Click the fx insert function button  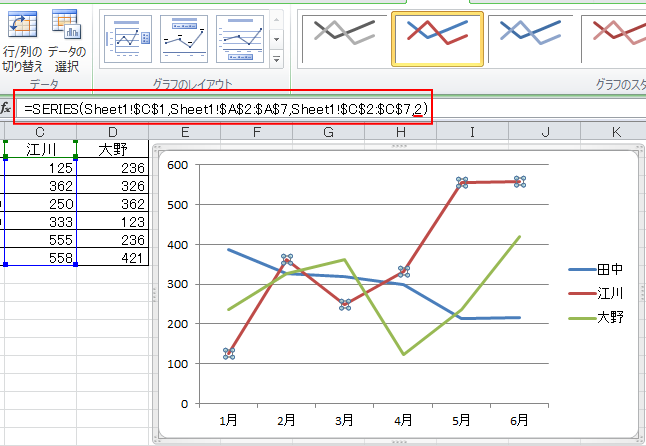(6, 108)
